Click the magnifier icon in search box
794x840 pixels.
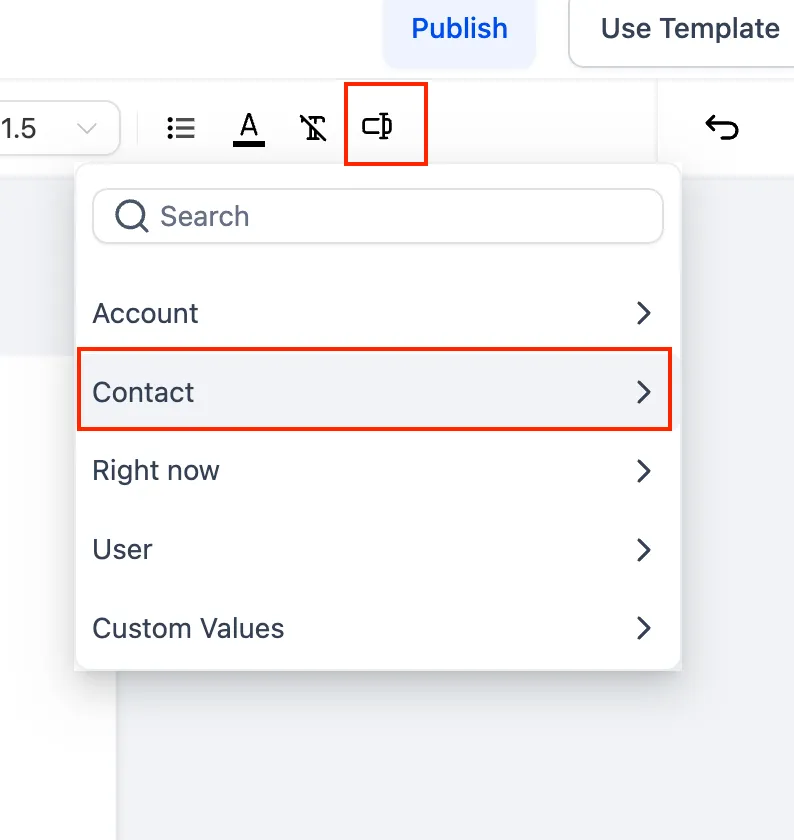[x=131, y=216]
